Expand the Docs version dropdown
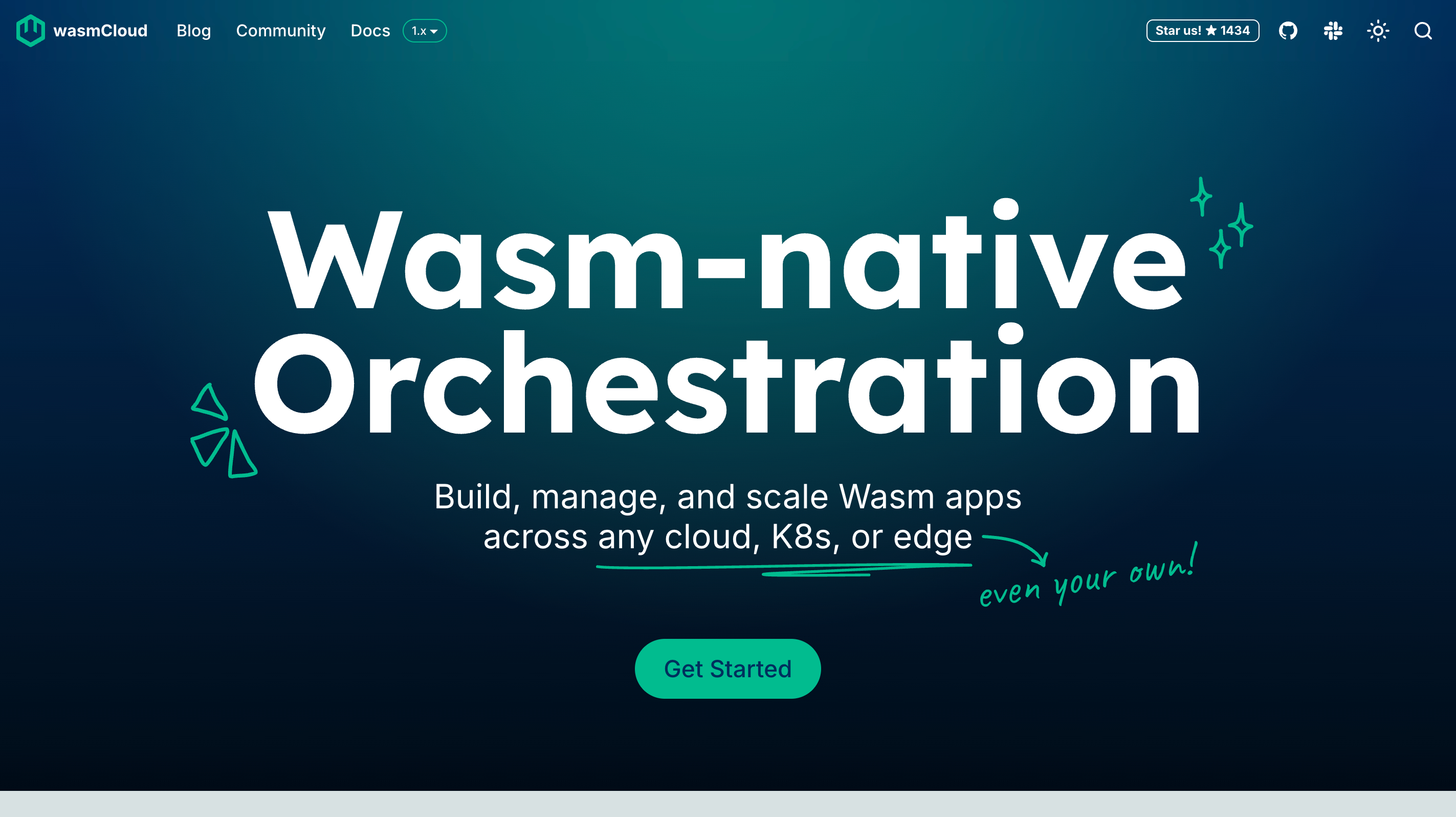This screenshot has width=1456, height=817. (x=425, y=30)
